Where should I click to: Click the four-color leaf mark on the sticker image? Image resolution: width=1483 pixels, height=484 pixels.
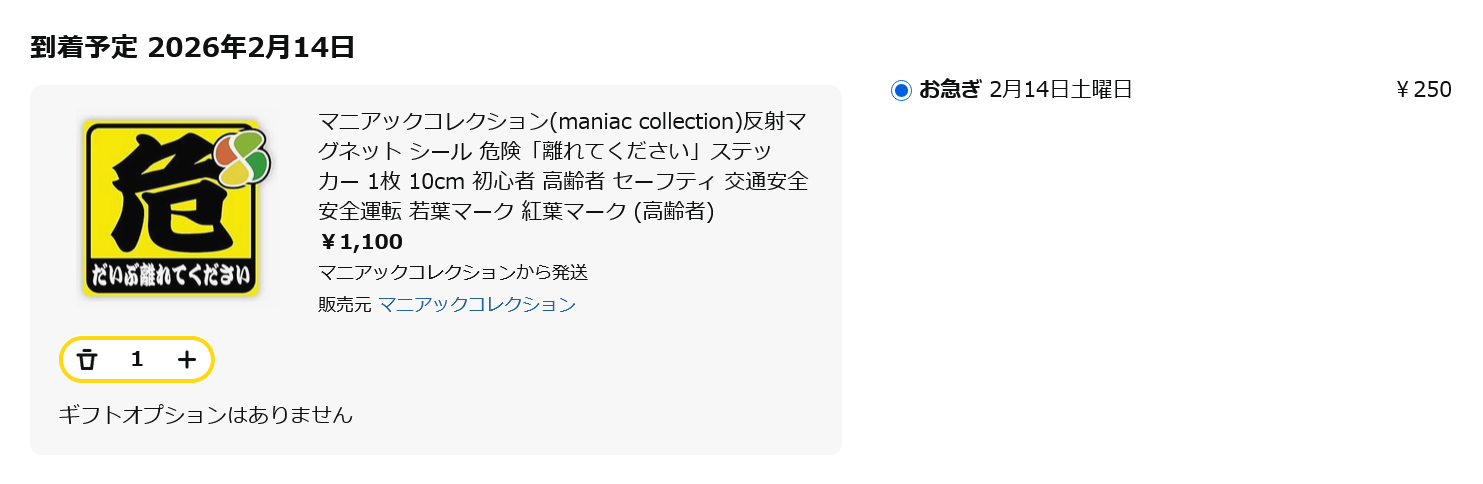[245, 157]
